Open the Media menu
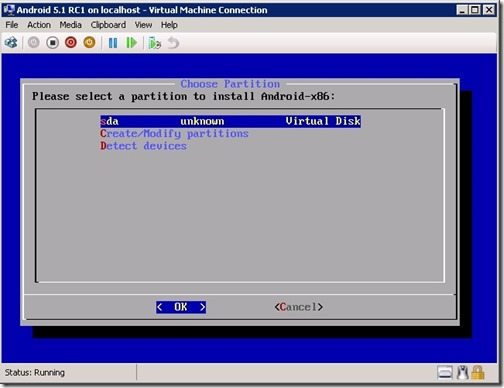The height and width of the screenshot is (388, 504). pyautogui.click(x=70, y=25)
